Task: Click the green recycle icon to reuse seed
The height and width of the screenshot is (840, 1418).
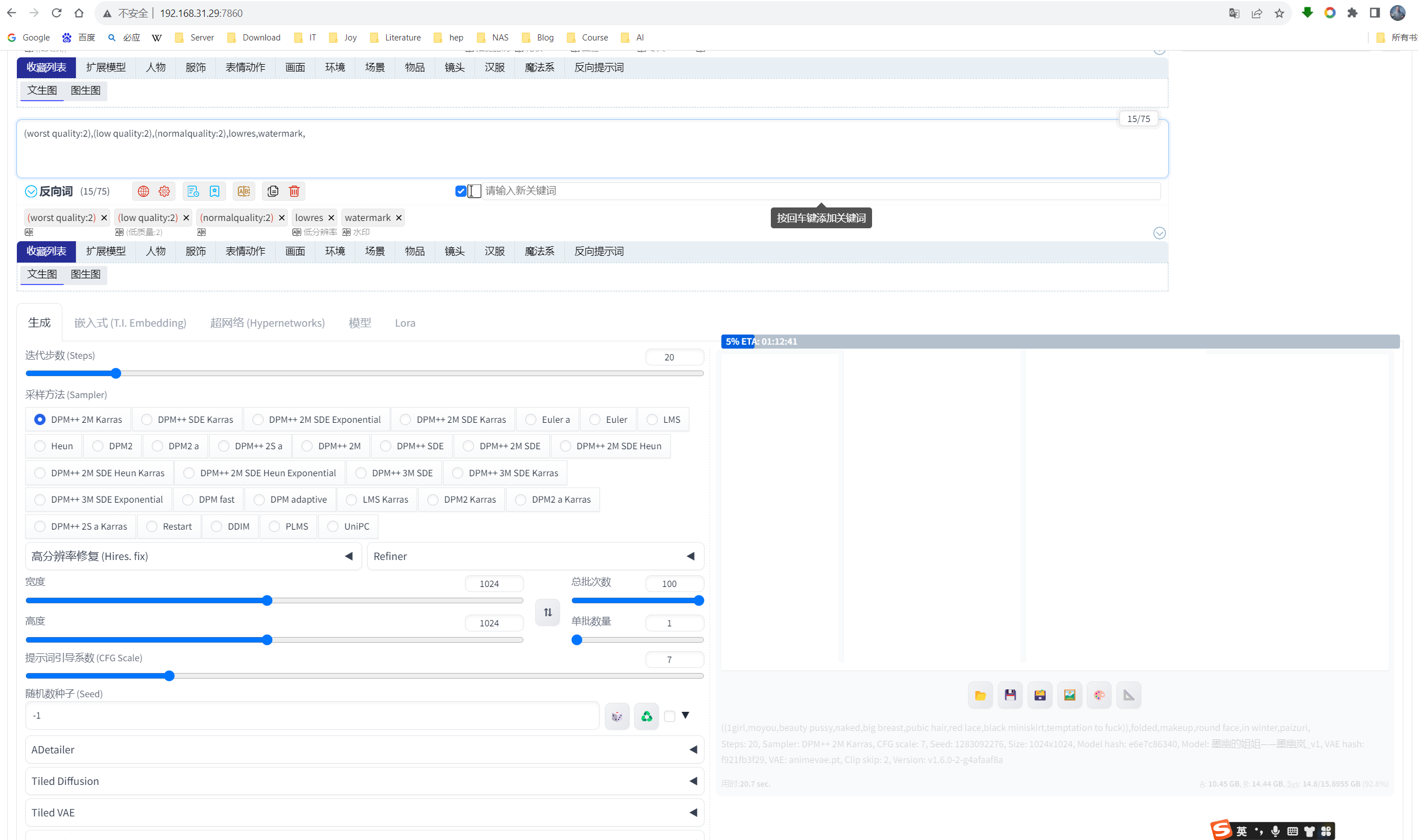Action: (x=647, y=716)
